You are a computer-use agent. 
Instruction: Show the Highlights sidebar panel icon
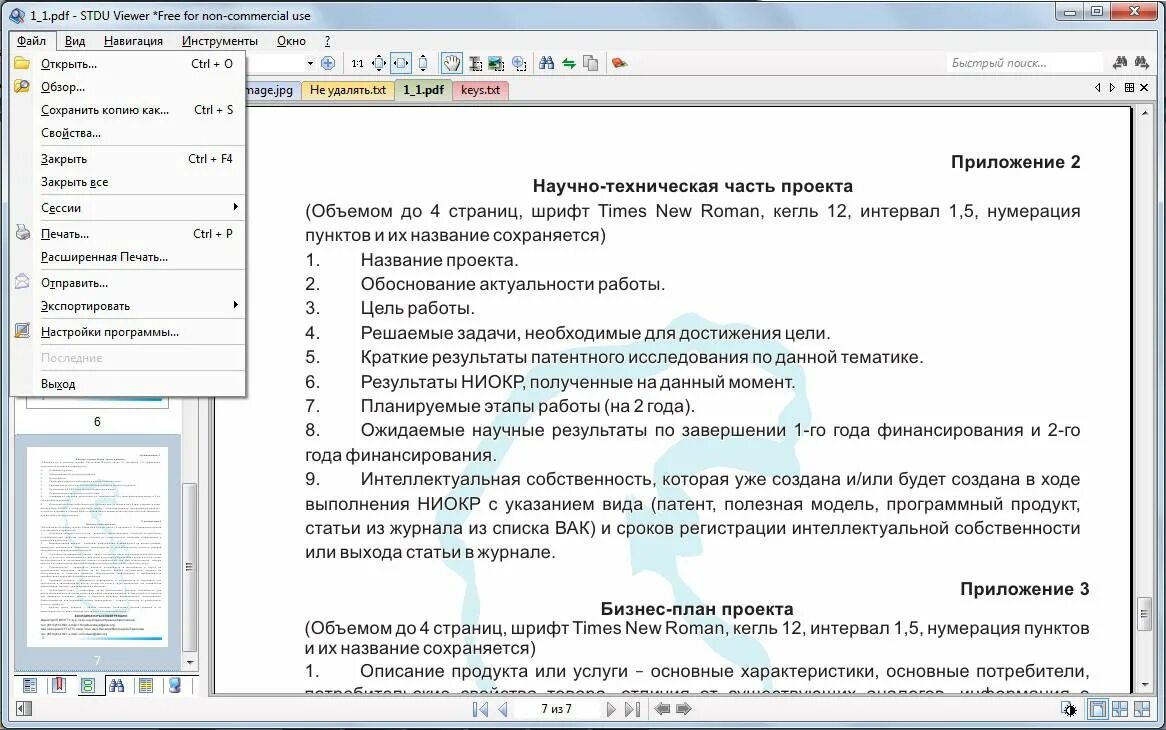pos(146,685)
